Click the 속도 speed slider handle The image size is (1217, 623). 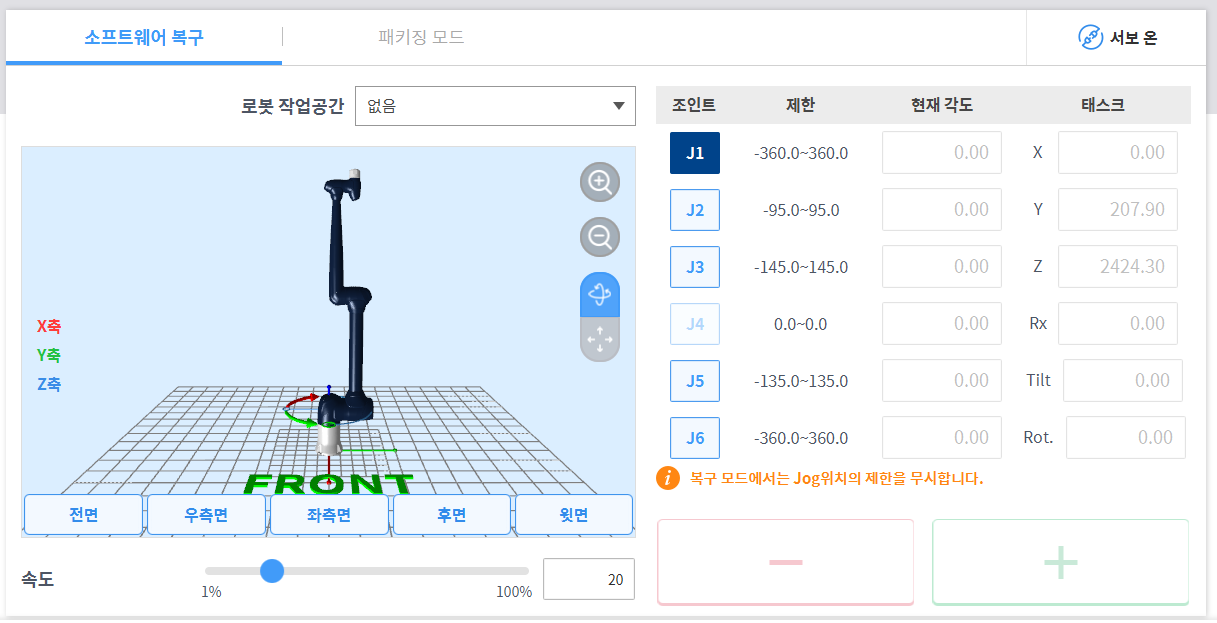271,571
